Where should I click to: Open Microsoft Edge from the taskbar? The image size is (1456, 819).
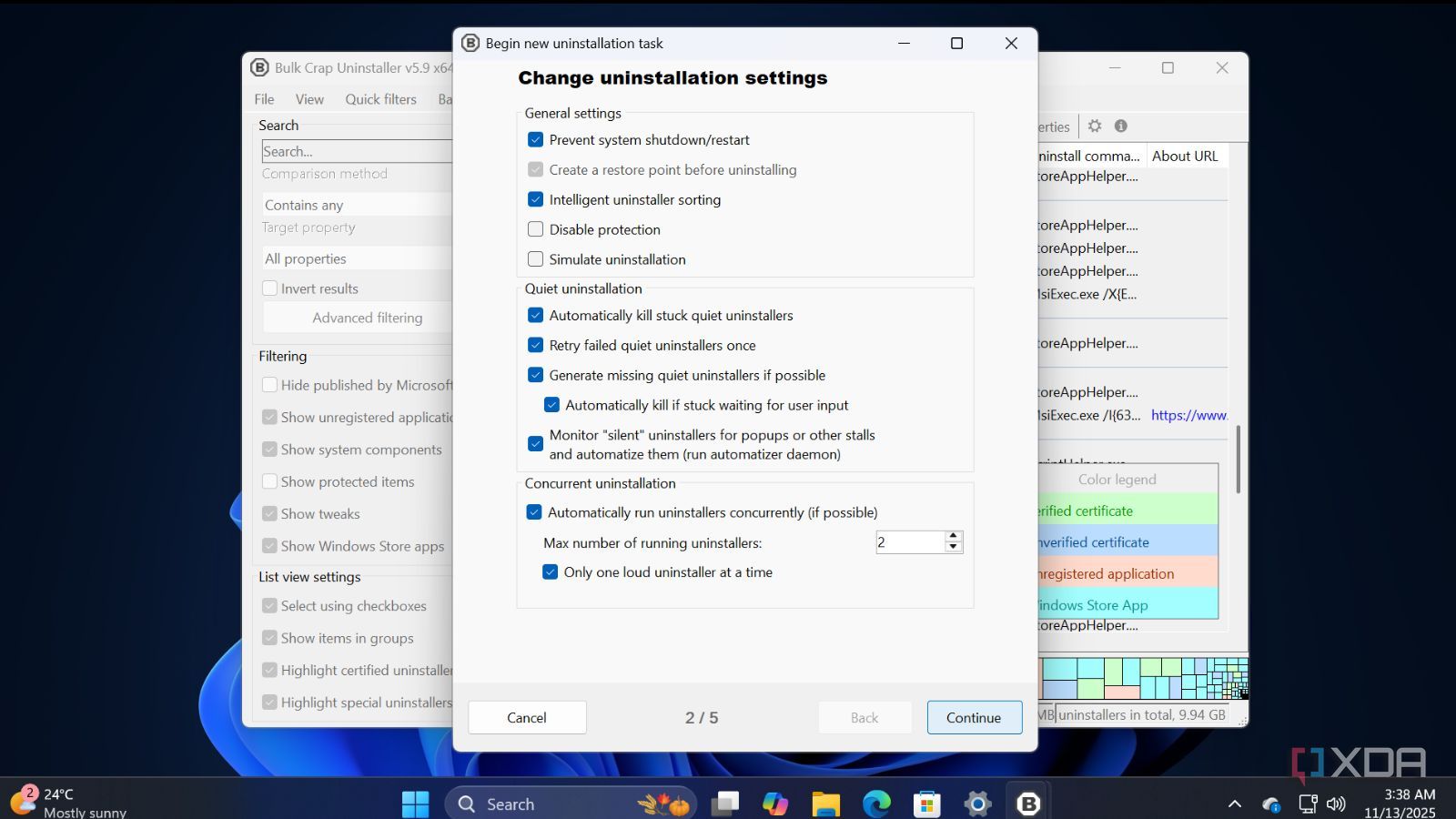click(876, 804)
